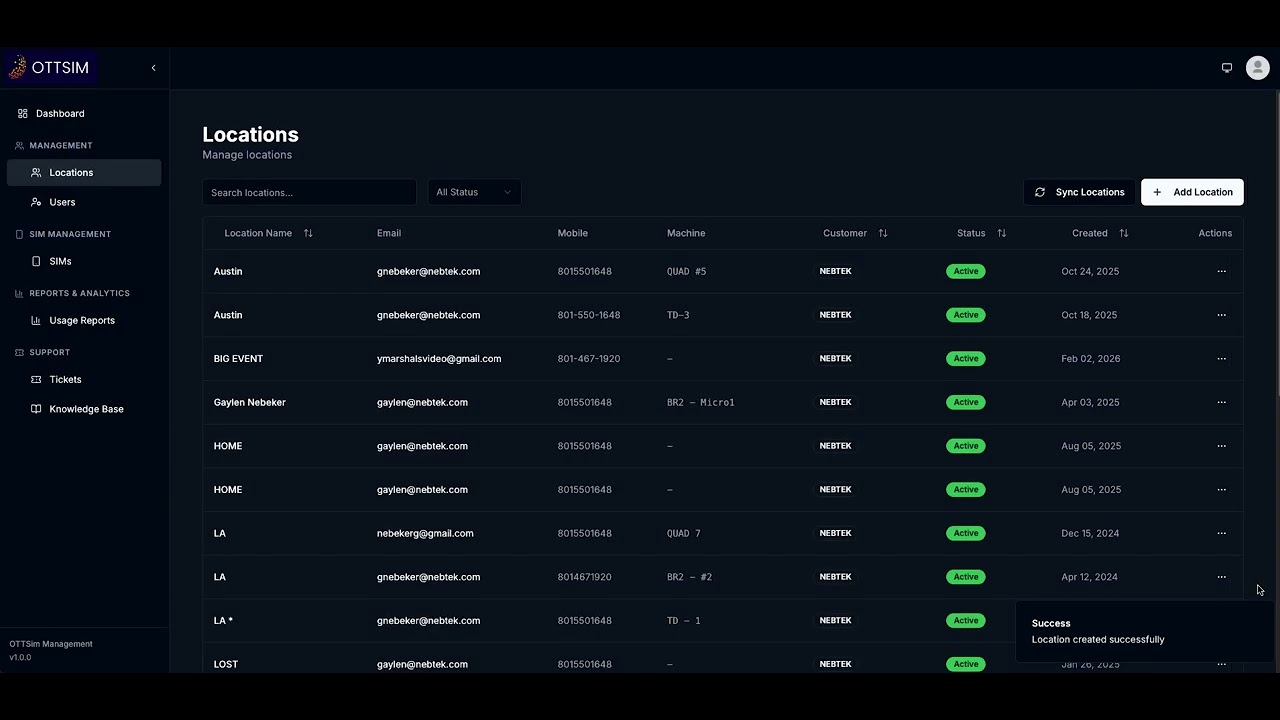Click the OTTSIM logo

49,68
